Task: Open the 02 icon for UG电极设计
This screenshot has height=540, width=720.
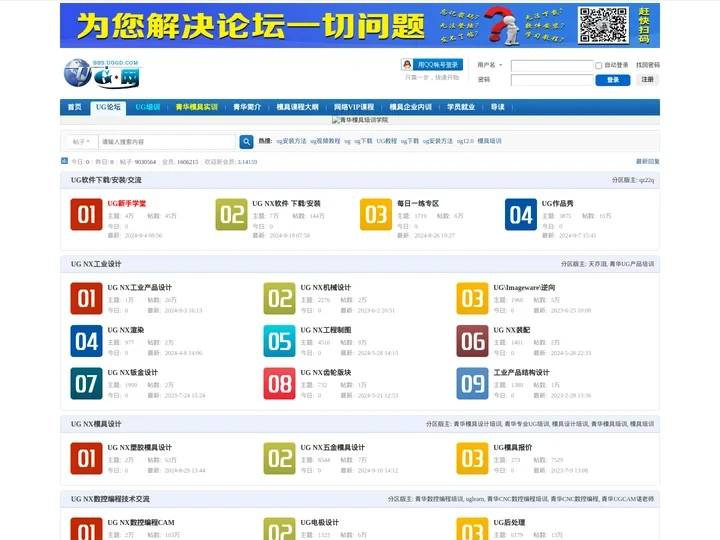Action: coord(279,529)
